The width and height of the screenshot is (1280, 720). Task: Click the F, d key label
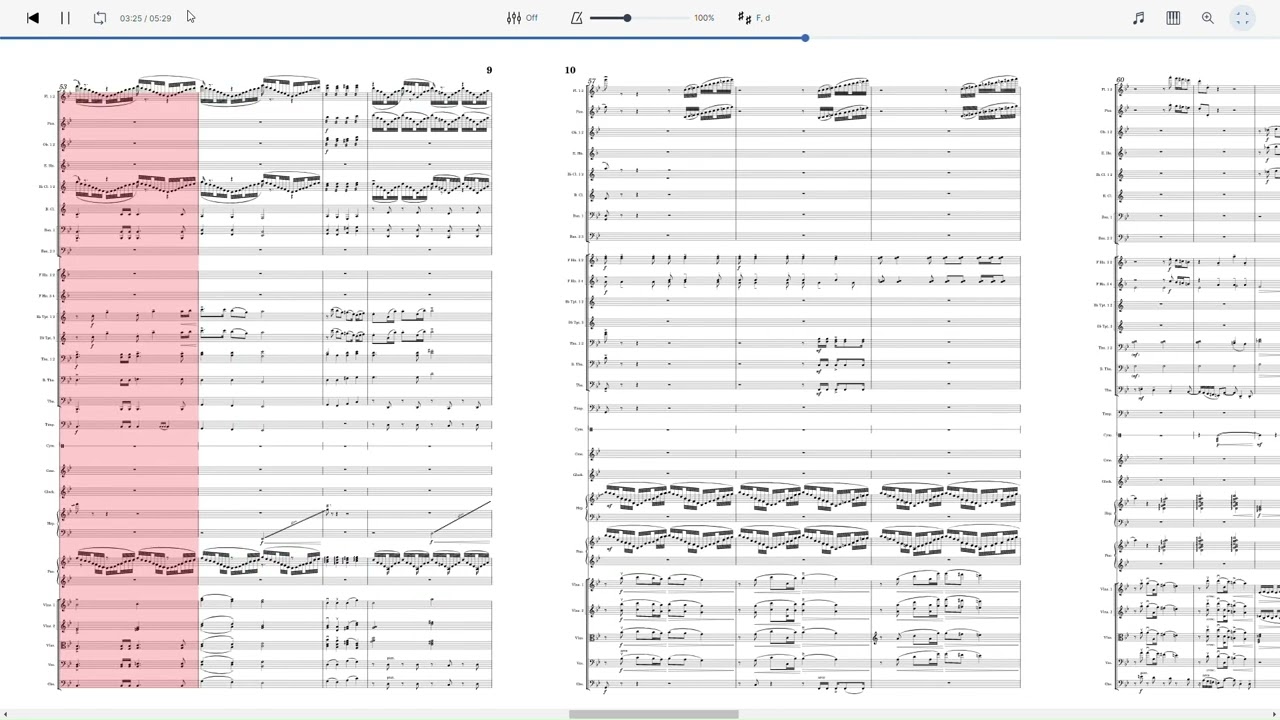(x=763, y=18)
